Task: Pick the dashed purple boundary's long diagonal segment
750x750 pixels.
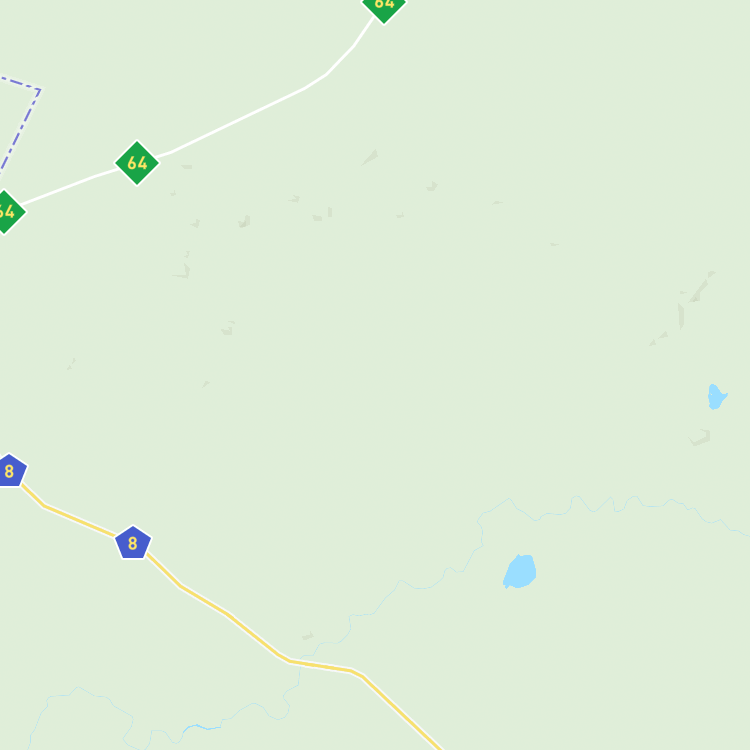Action: (x=20, y=129)
